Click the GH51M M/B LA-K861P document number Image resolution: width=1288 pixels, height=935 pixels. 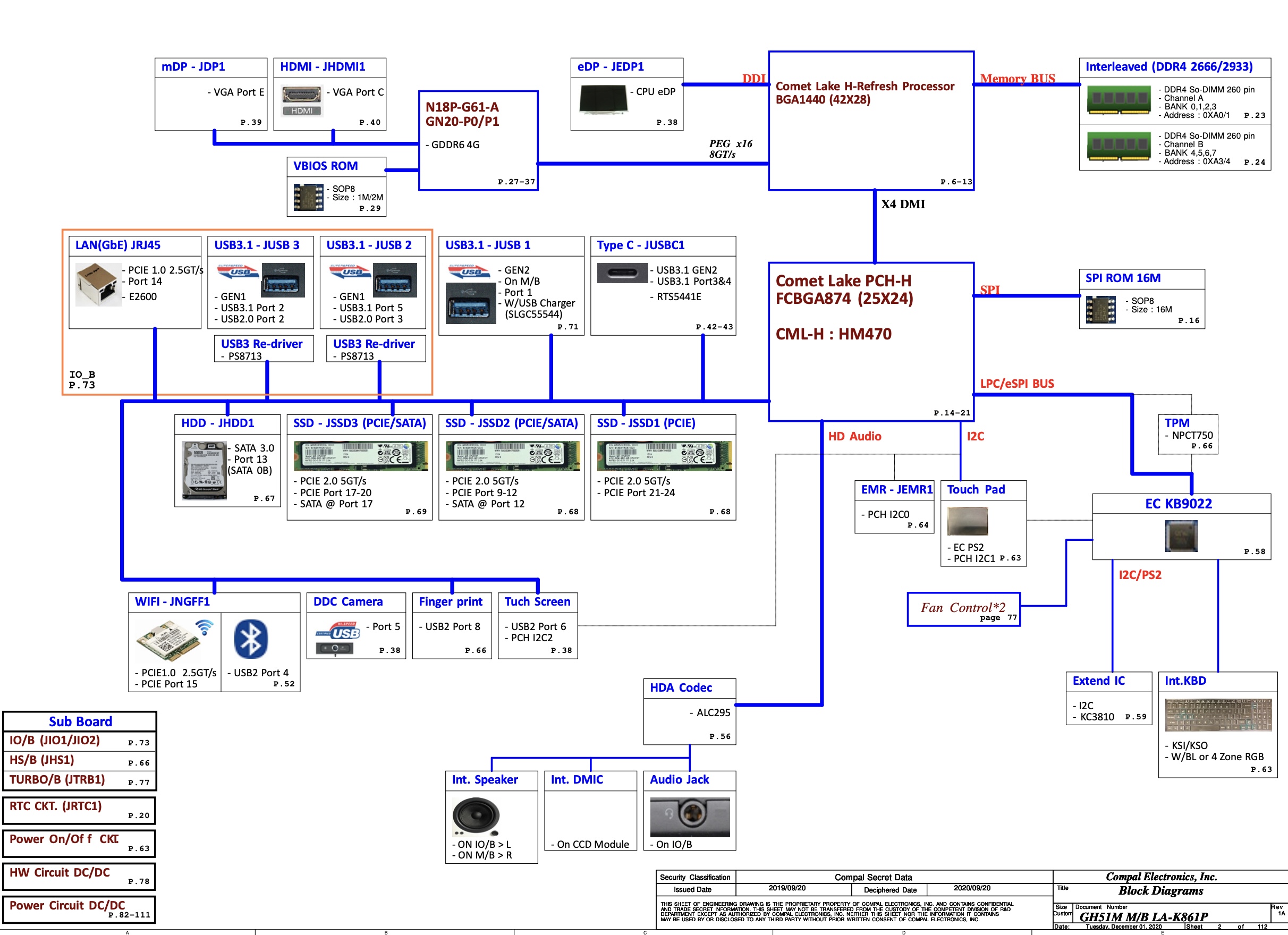tap(1143, 916)
